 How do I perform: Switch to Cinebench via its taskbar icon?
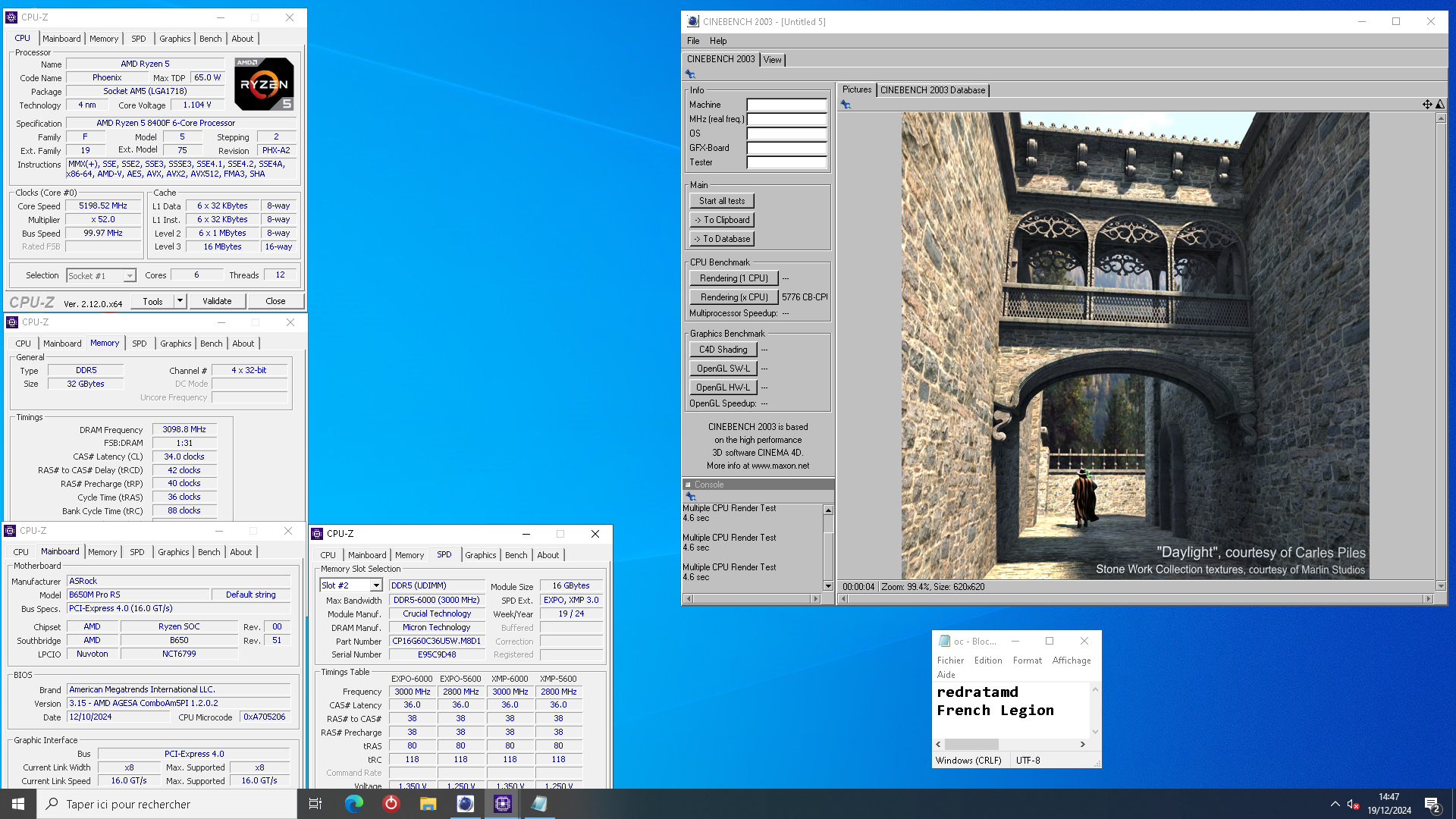[465, 804]
